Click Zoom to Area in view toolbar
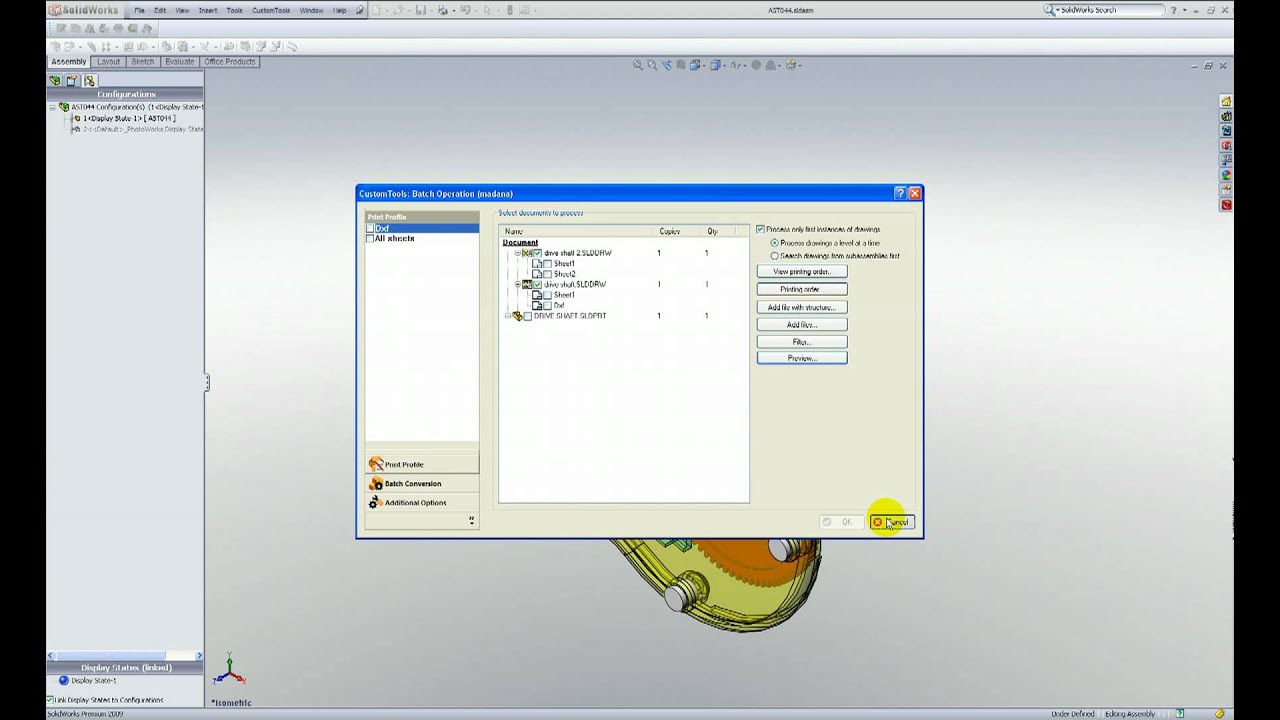 [x=652, y=65]
